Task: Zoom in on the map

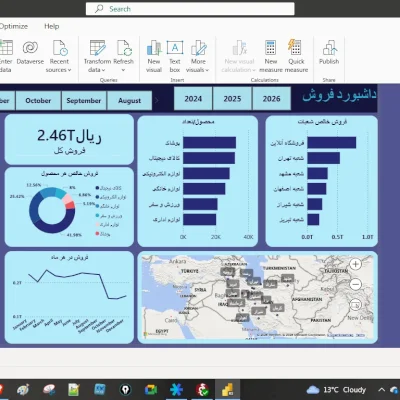Action: (356, 264)
